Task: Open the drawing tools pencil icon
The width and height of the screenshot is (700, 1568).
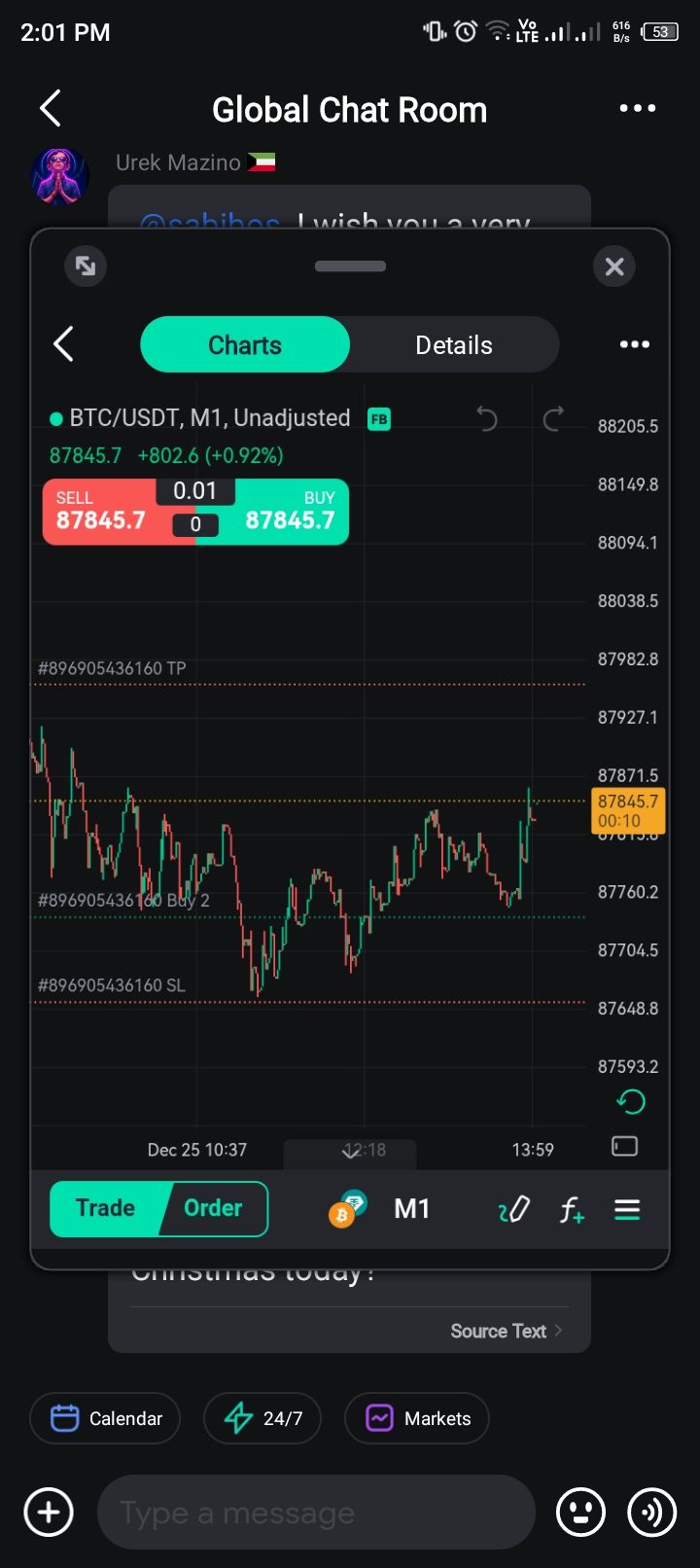Action: [x=513, y=1209]
